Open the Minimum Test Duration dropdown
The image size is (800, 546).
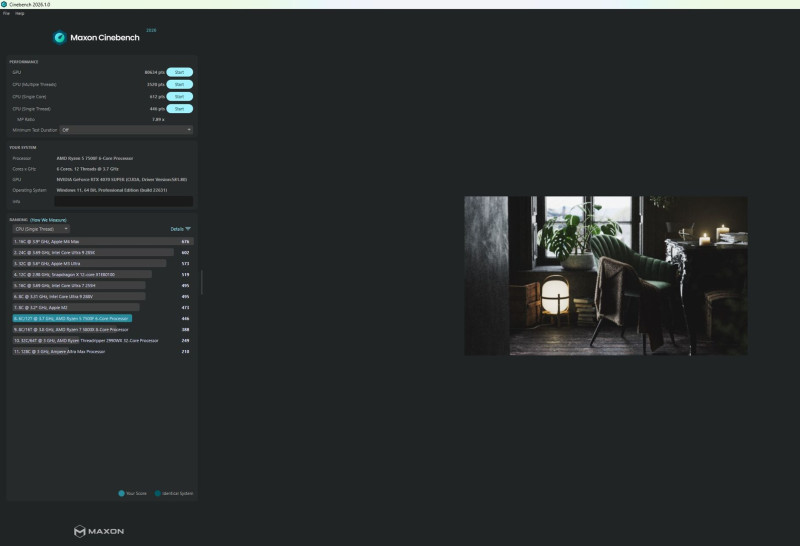coord(126,130)
